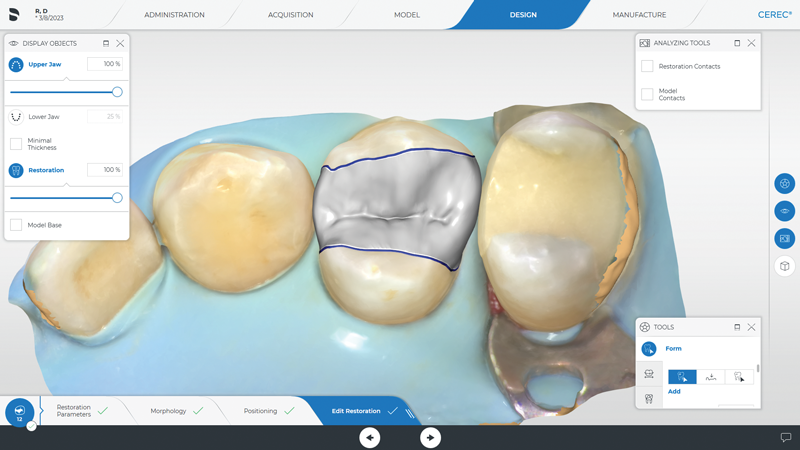The image size is (800, 450).
Task: Toggle Upper Jaw visibility icon
Action: point(16,64)
